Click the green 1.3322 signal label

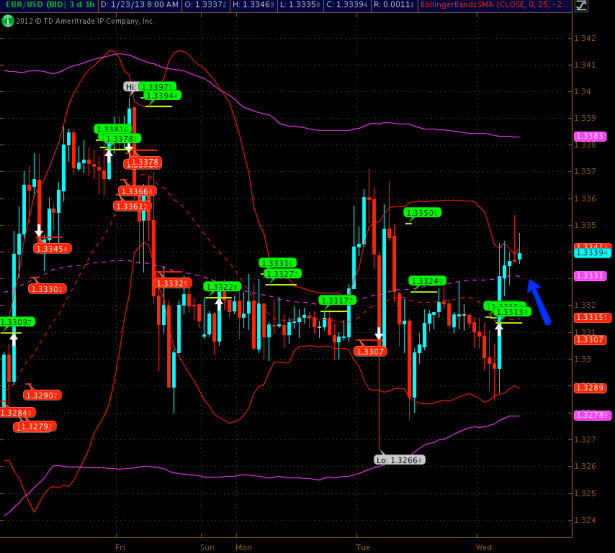221,287
